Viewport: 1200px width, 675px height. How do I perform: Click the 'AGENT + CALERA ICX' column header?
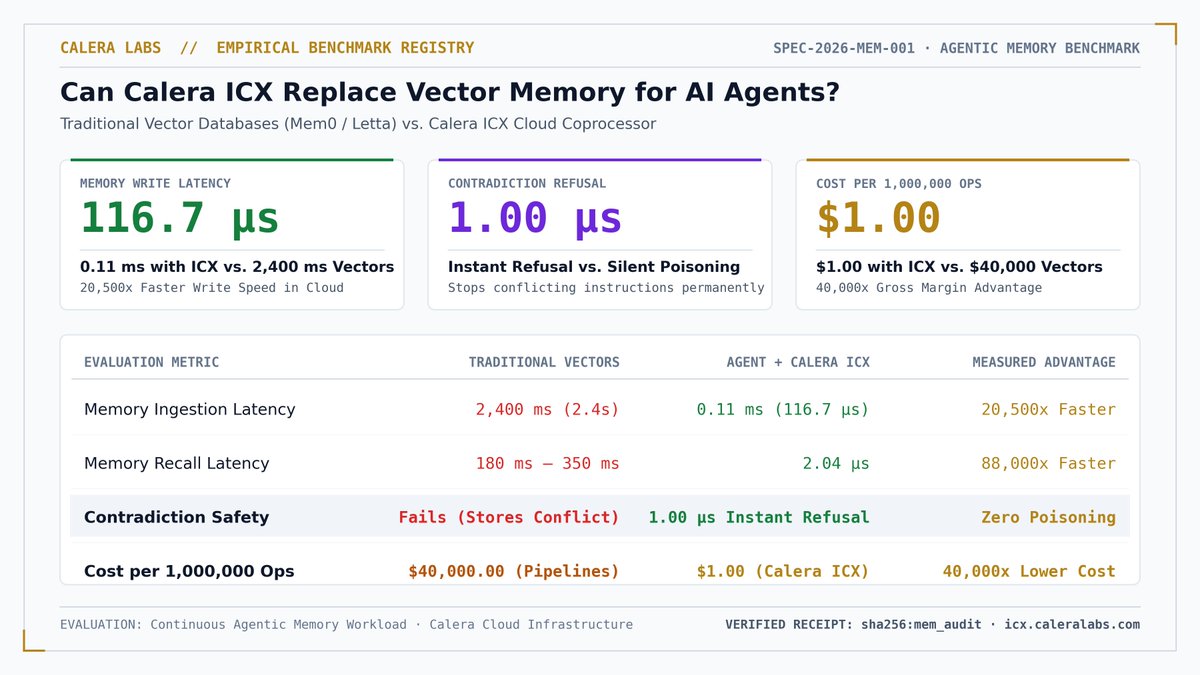798,362
